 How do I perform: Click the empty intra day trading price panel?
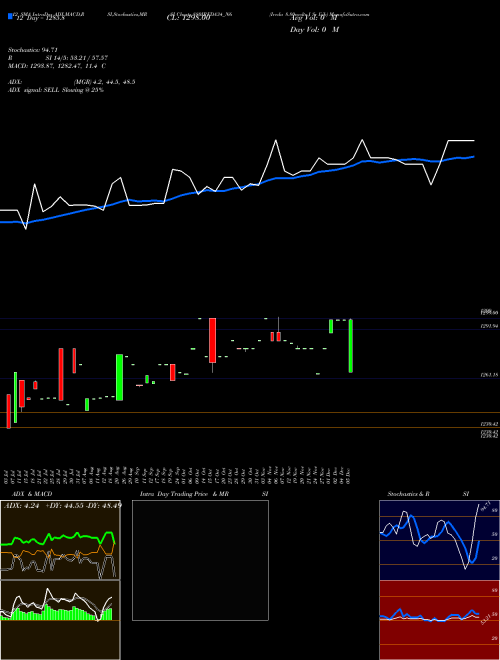(200, 560)
